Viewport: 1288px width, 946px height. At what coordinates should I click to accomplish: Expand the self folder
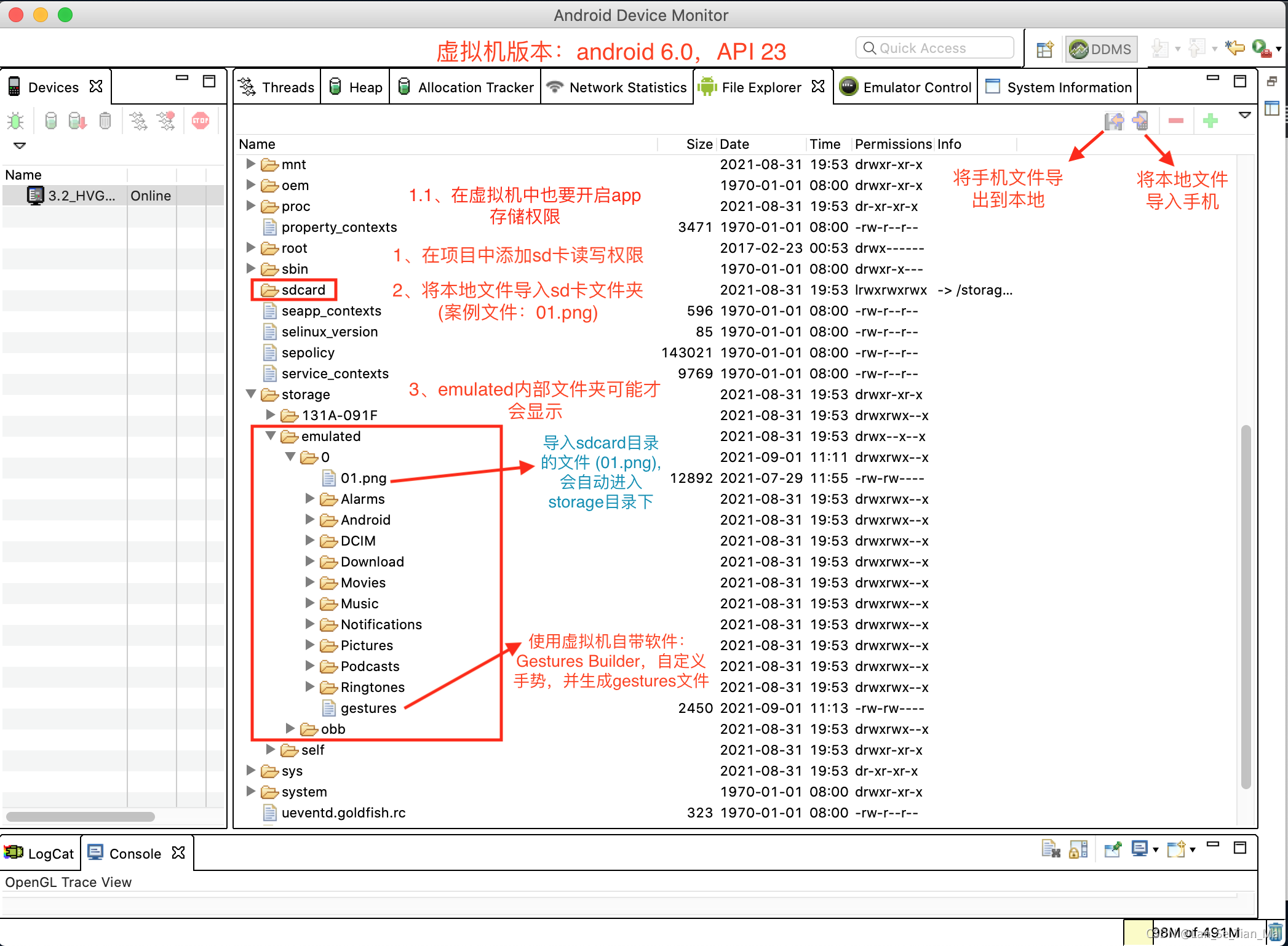pyautogui.click(x=271, y=750)
